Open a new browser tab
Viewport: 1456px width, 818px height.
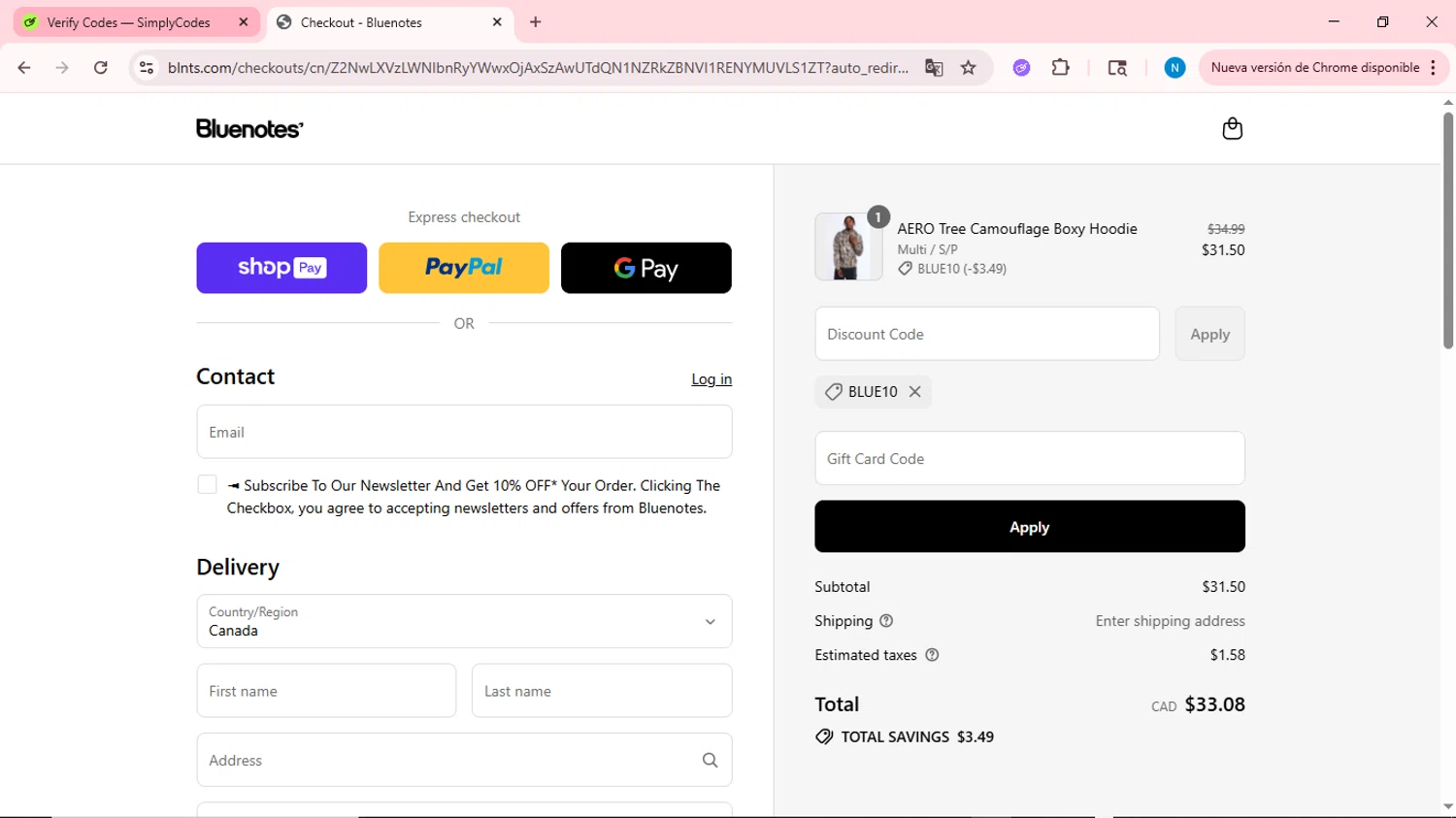535,22
